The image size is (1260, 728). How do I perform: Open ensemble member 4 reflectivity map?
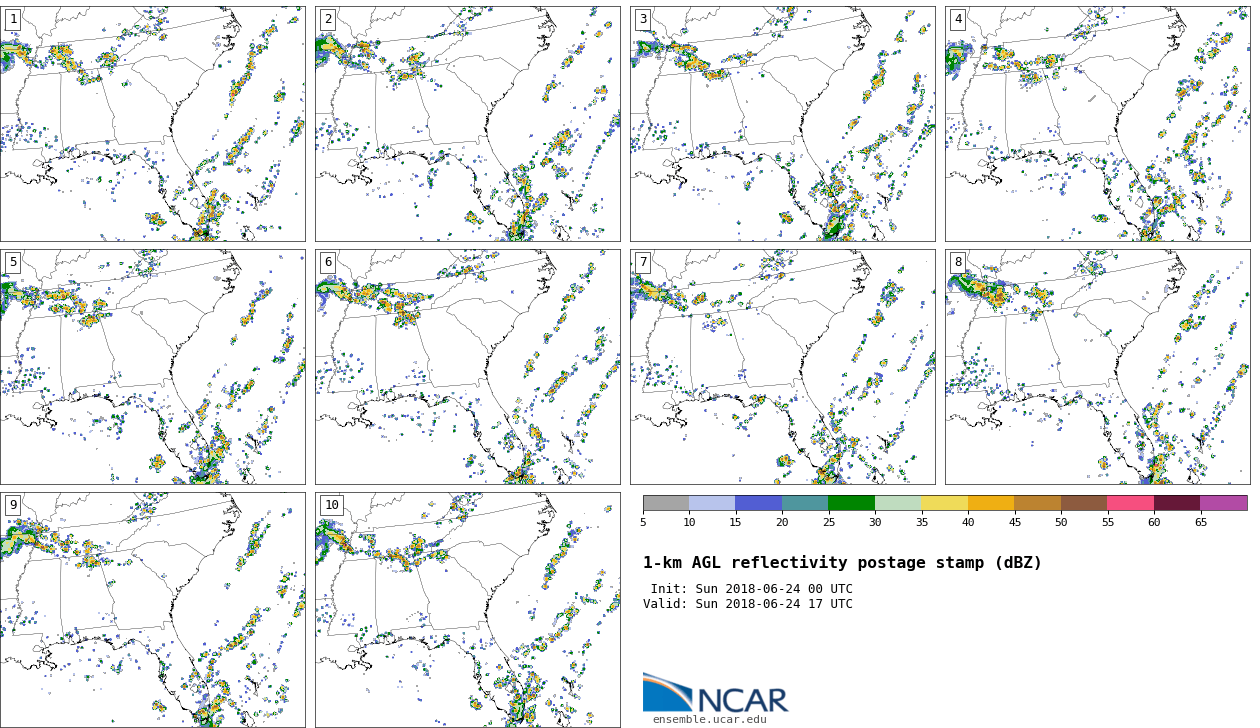click(x=1097, y=124)
